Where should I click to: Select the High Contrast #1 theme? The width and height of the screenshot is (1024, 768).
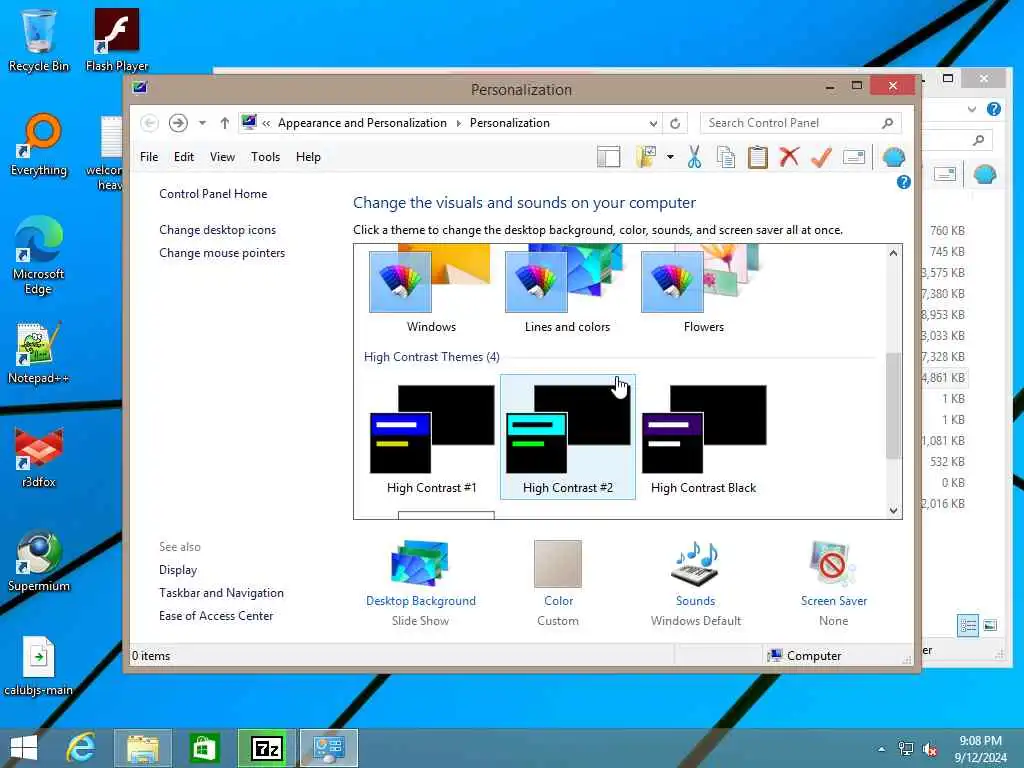click(x=432, y=438)
